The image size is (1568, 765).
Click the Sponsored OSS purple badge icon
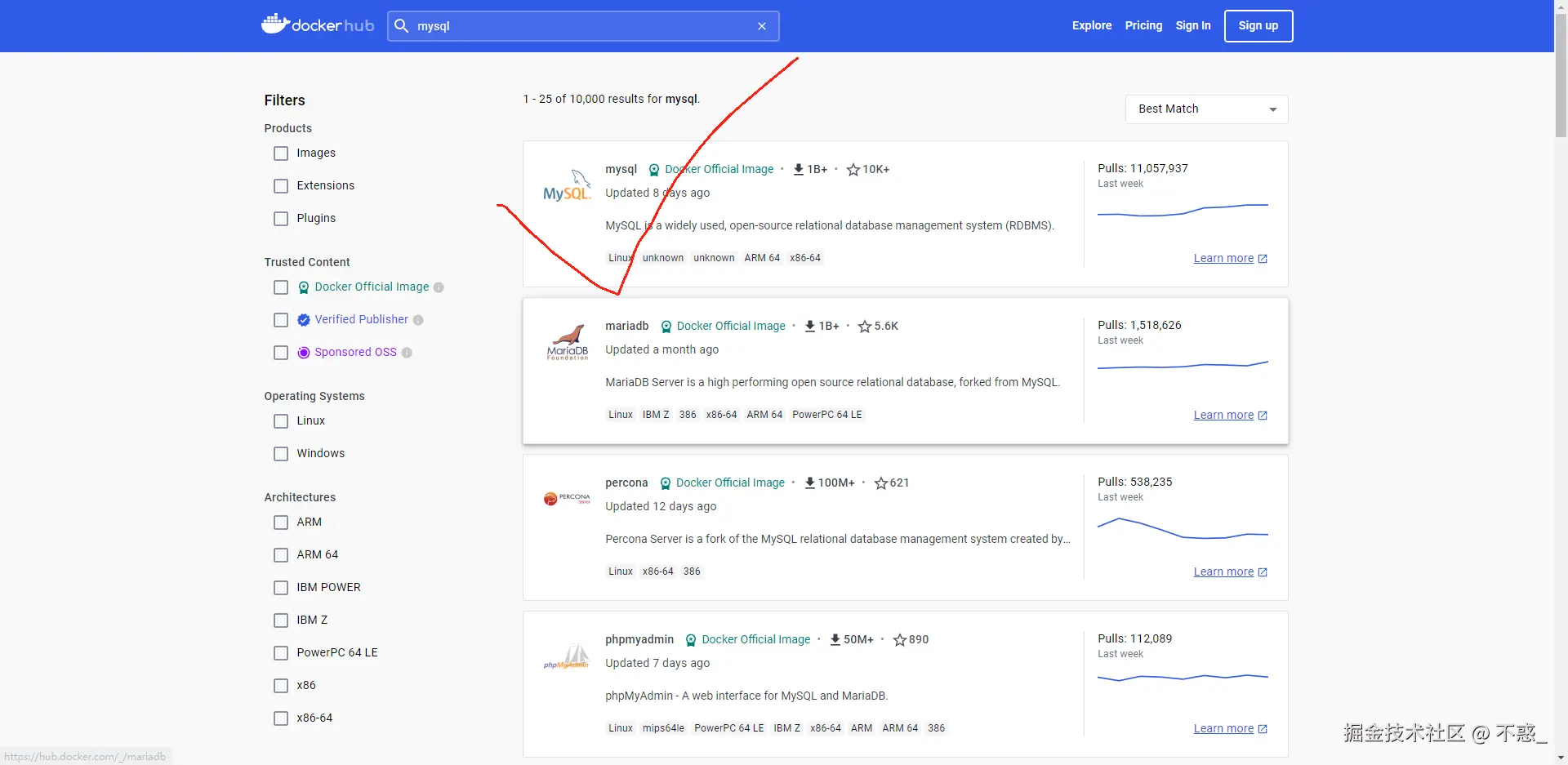coord(304,353)
